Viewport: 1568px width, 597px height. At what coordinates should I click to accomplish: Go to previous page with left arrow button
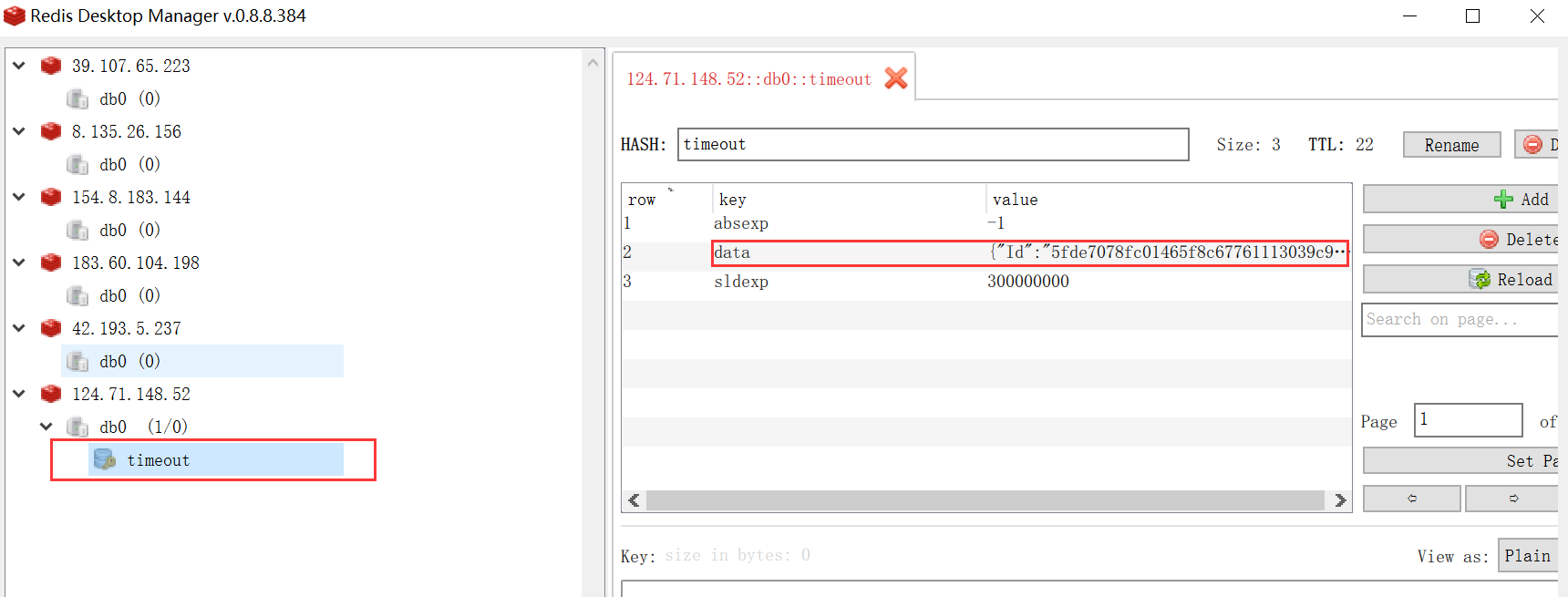click(1411, 499)
